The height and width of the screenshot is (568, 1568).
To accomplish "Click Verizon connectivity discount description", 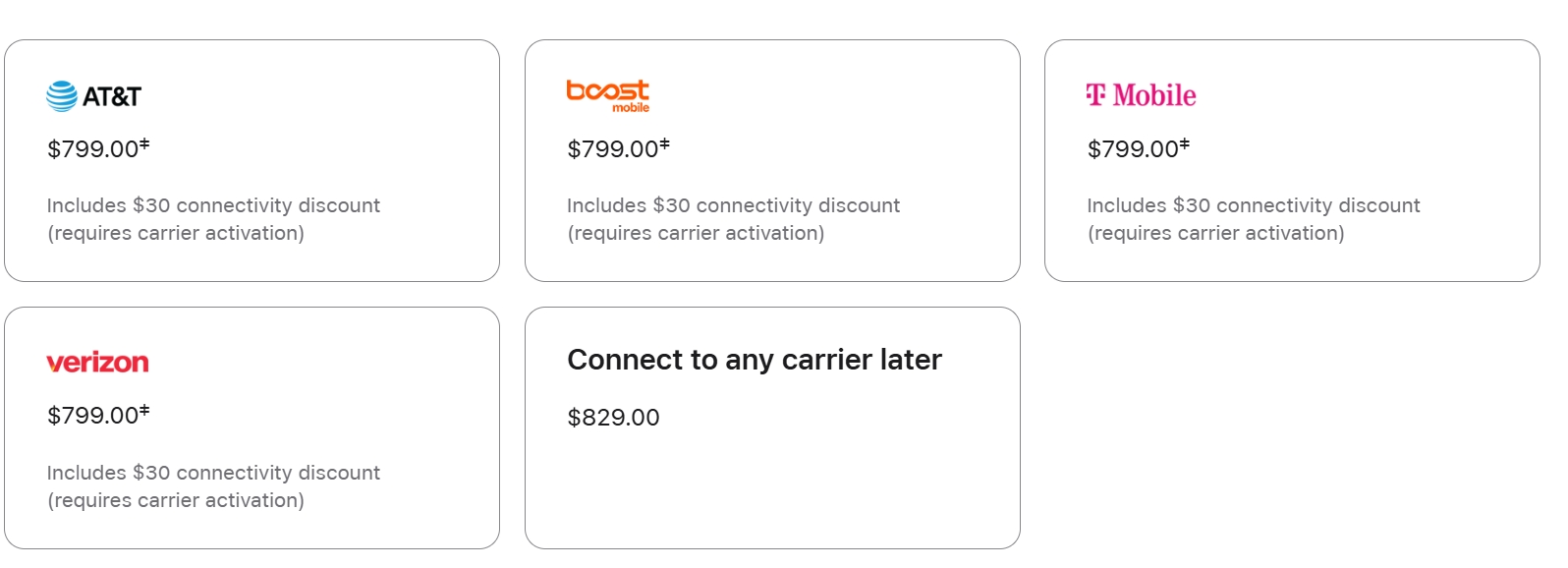I will [x=213, y=486].
